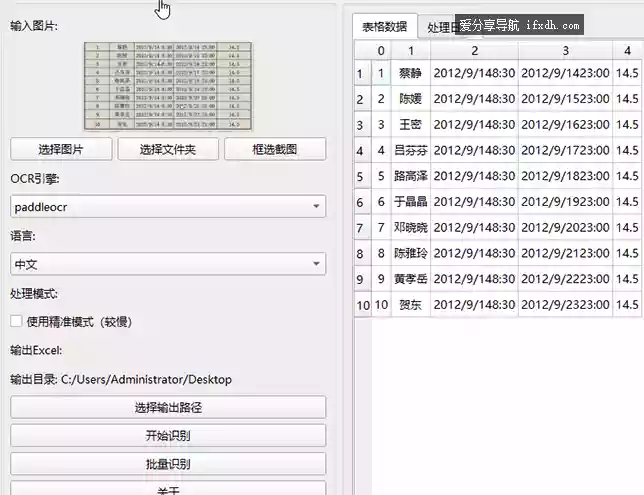644x495 pixels.
Task: Select row header 10 in table
Action: click(363, 305)
